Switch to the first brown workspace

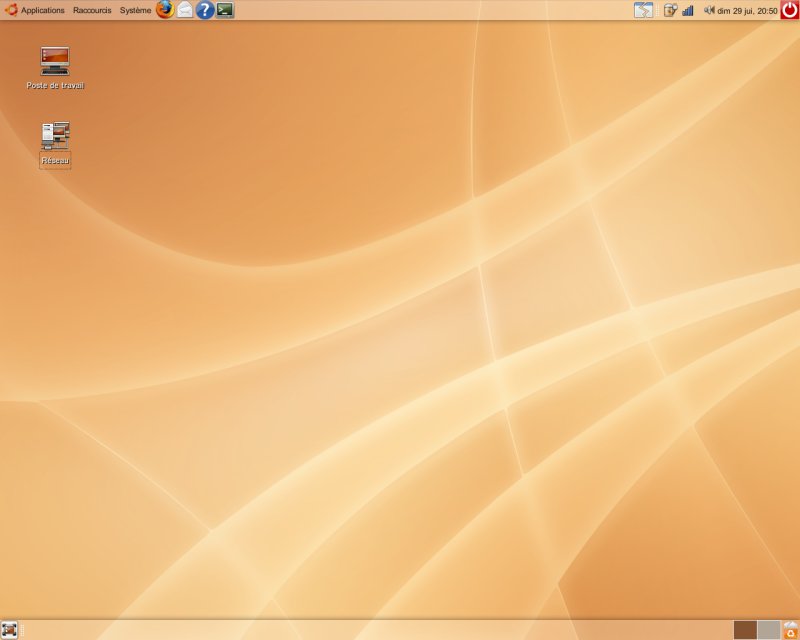click(x=745, y=630)
